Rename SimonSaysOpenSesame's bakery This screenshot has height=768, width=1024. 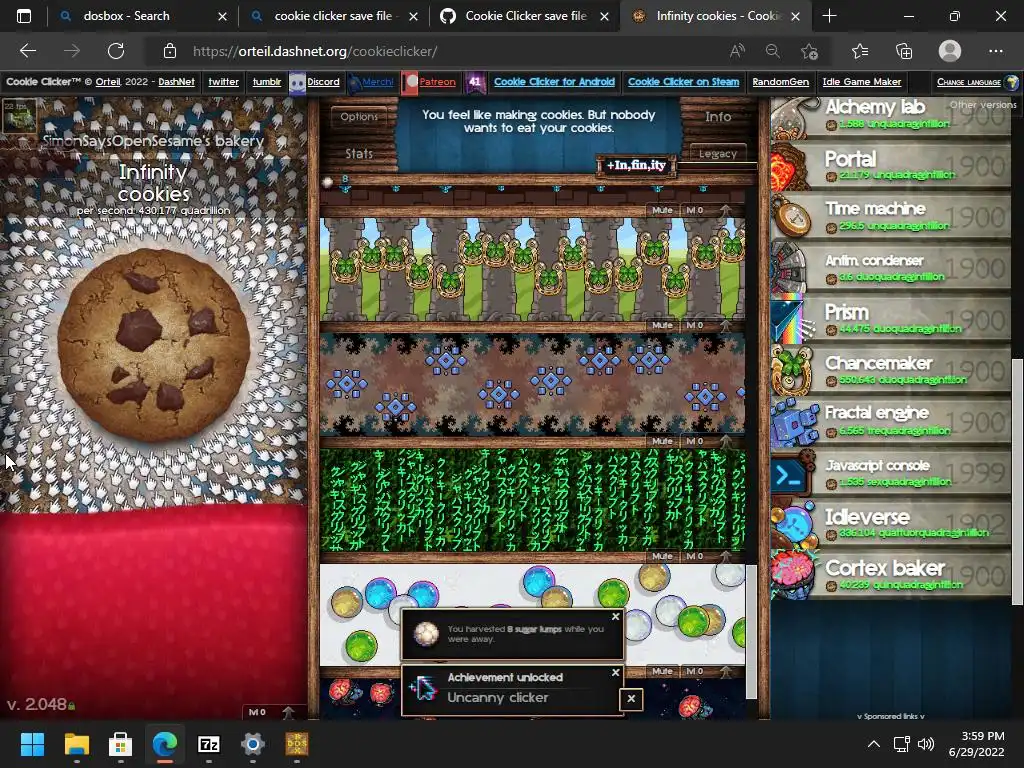click(x=153, y=140)
